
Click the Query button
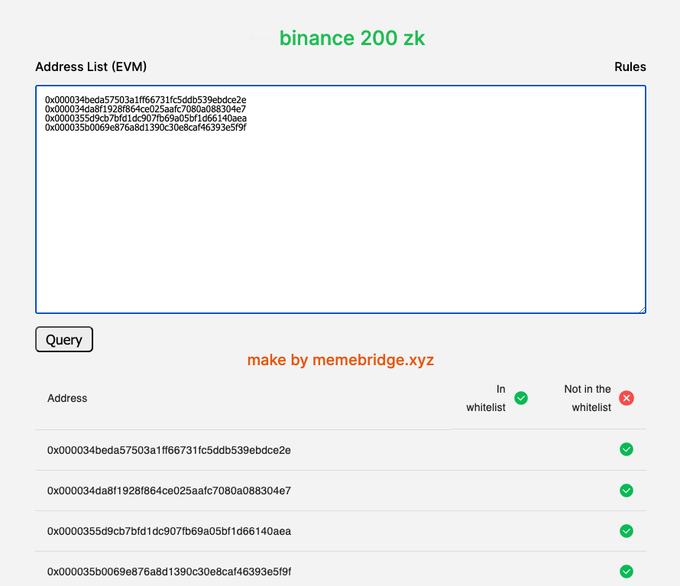click(x=64, y=339)
